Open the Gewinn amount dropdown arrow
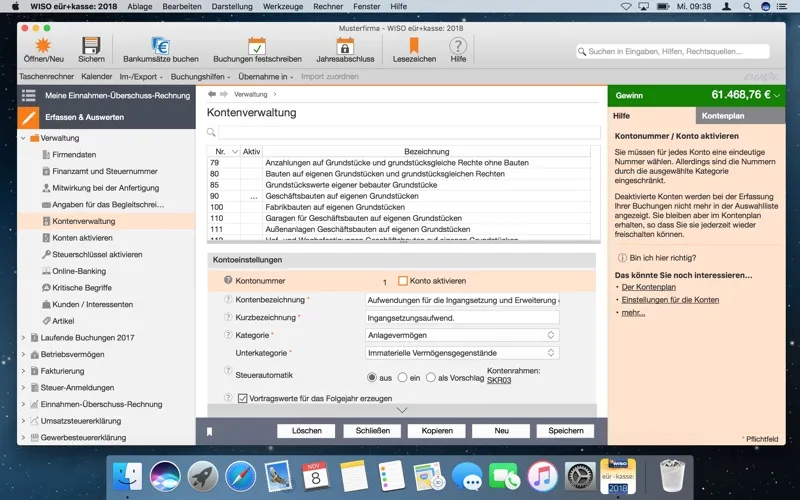Viewport: 800px width, 500px height. (777, 95)
